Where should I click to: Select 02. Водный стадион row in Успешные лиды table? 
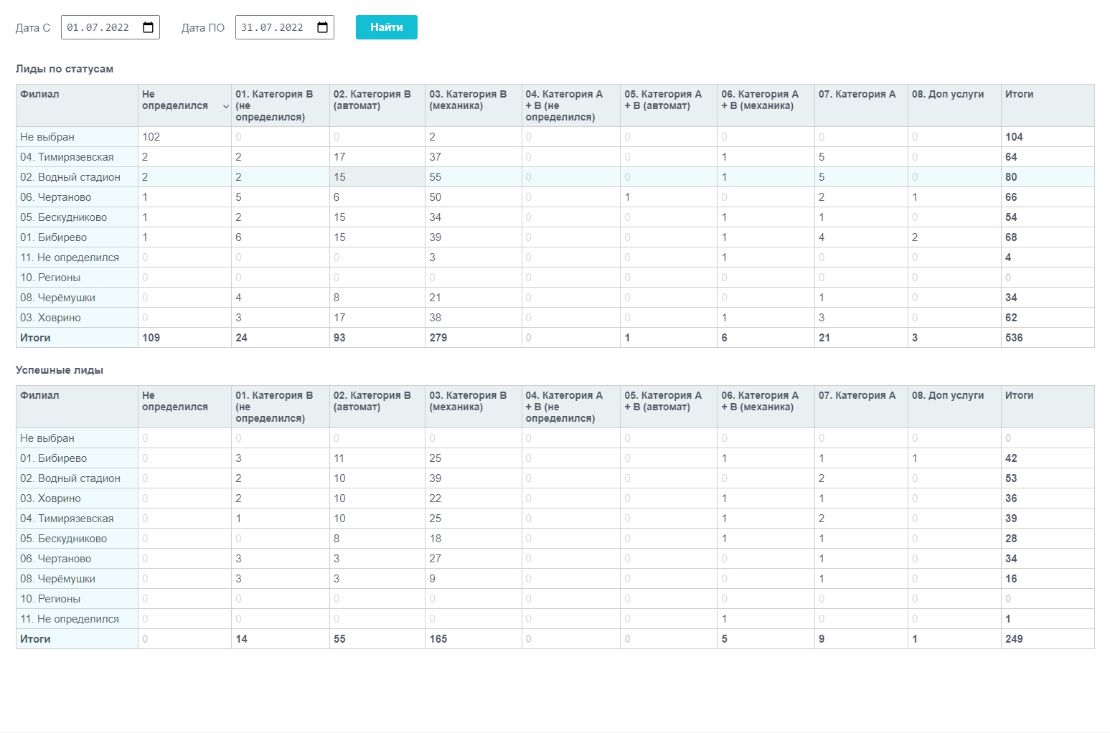(70, 478)
